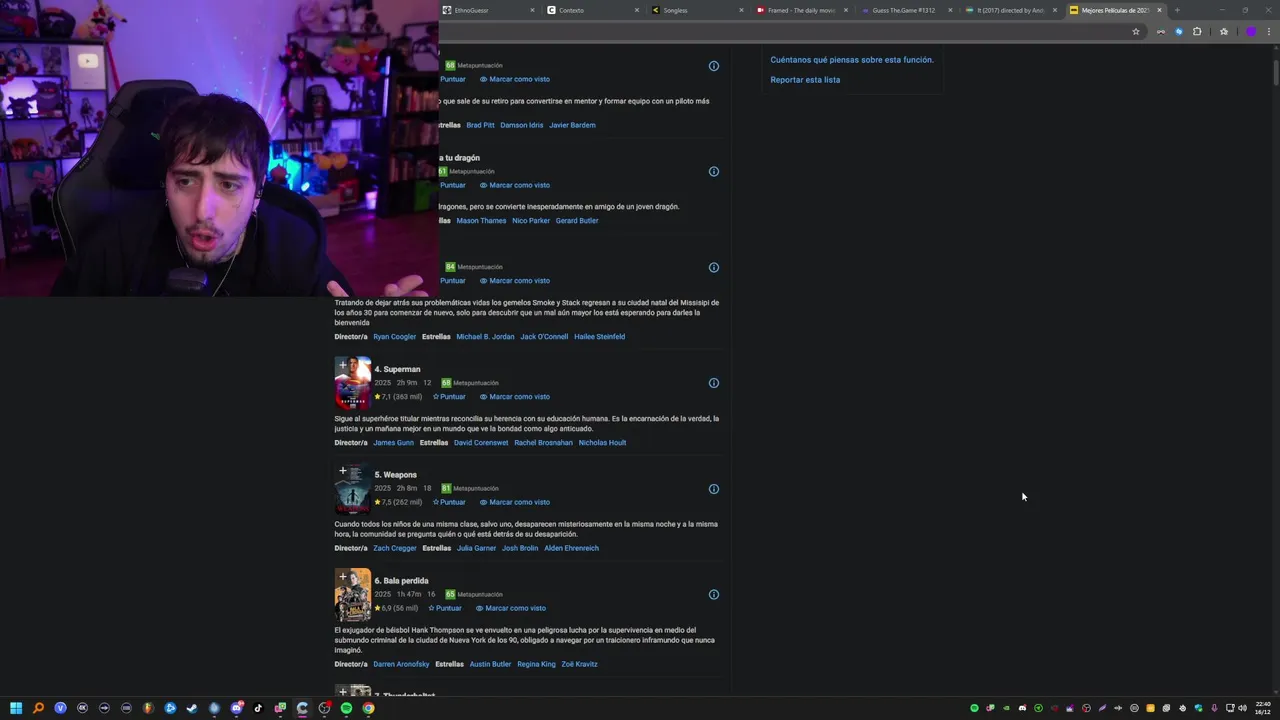Viewport: 1280px width, 720px height.
Task: Open the browser profile avatar
Action: click(1251, 32)
